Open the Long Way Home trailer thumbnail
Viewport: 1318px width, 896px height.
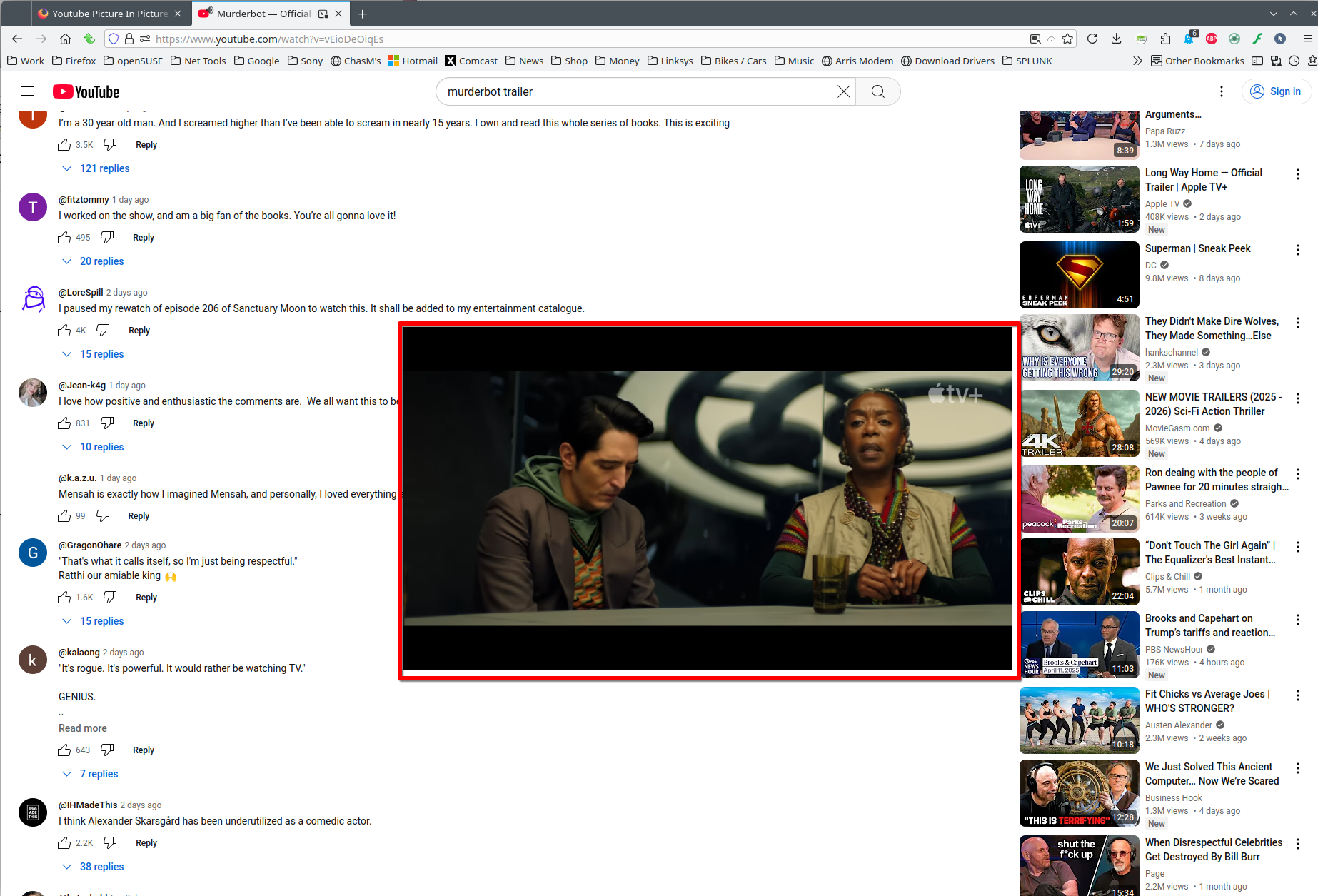[x=1080, y=199]
